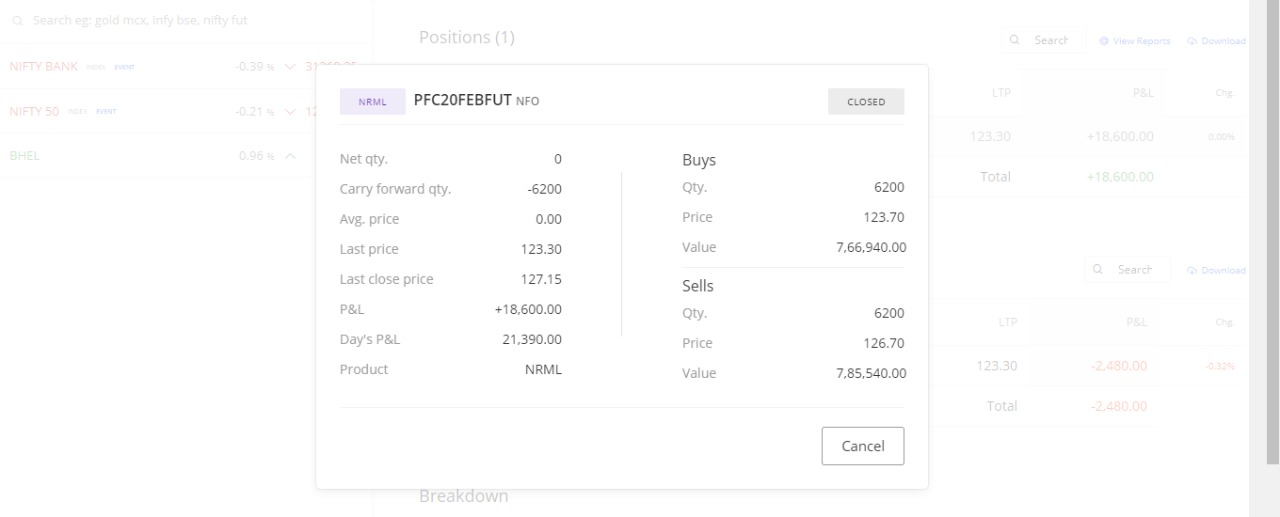Sort positions by P&L column header
1280x517 pixels.
[1142, 93]
